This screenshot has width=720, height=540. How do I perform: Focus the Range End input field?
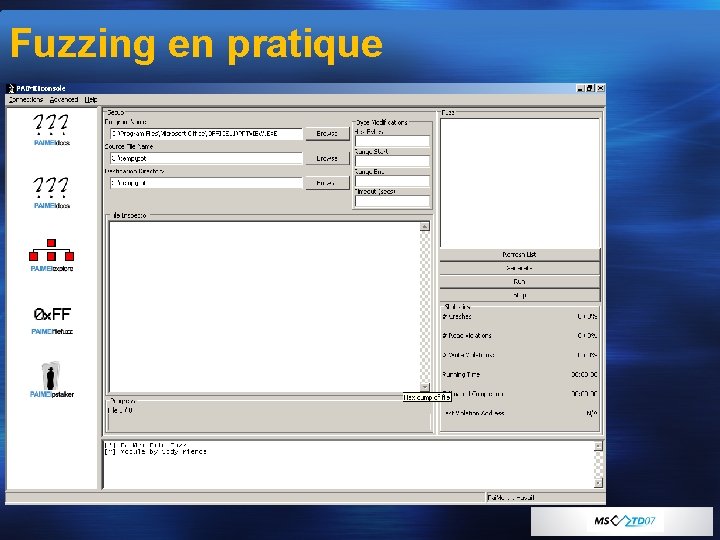click(x=392, y=181)
